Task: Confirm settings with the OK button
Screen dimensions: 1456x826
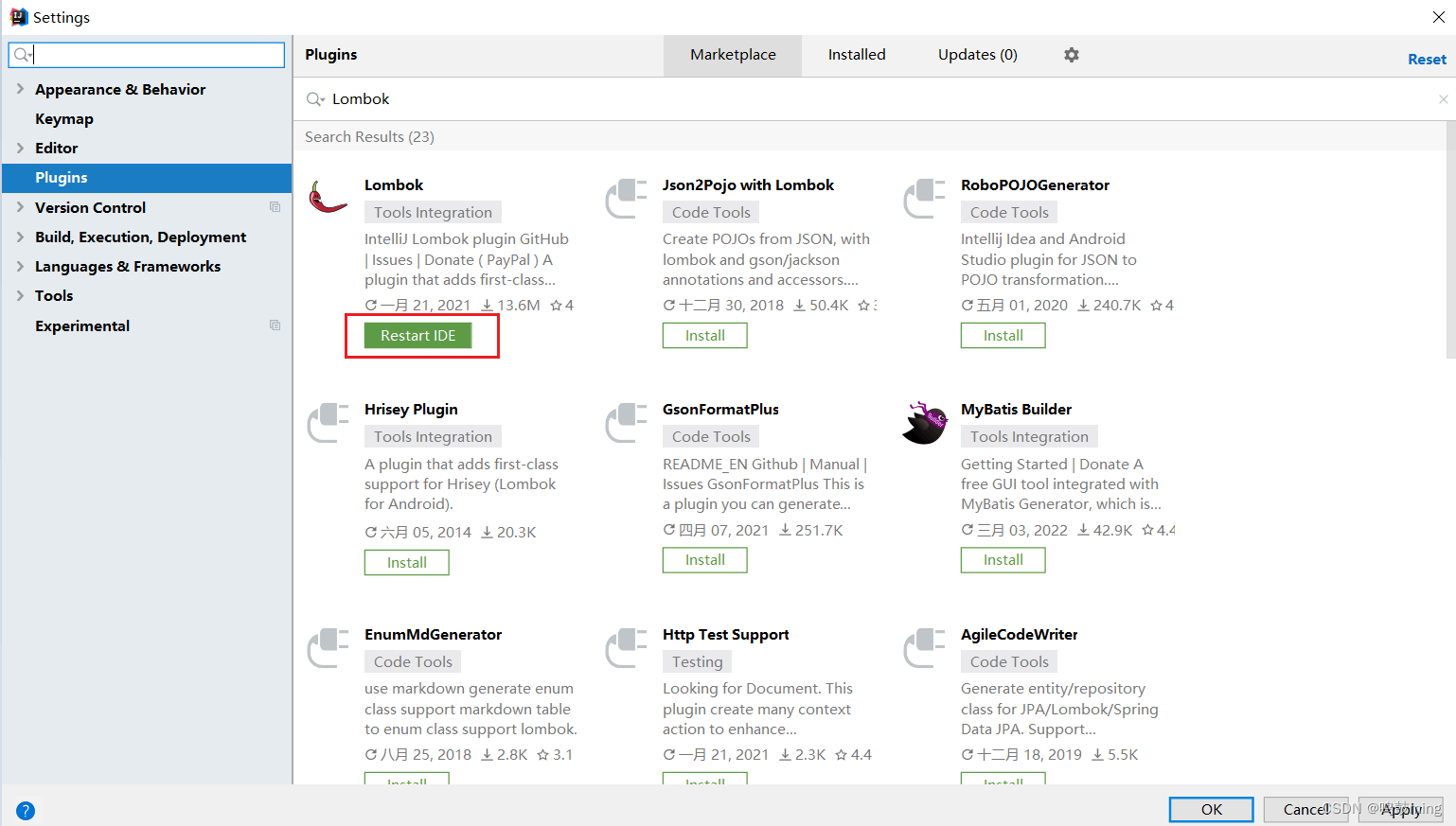Action: (1212, 810)
